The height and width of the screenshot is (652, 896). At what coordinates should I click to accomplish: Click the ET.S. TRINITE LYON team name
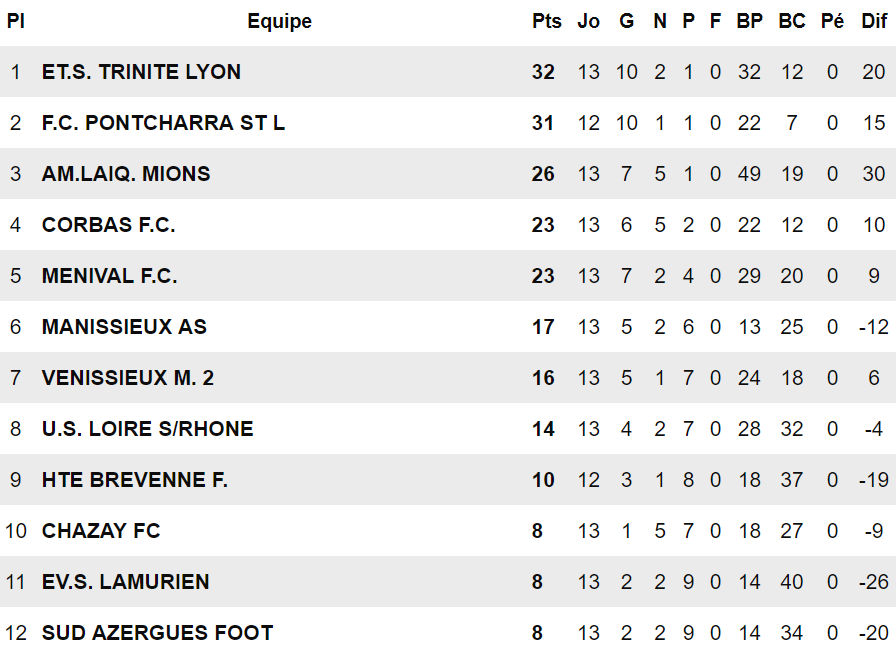pos(141,72)
